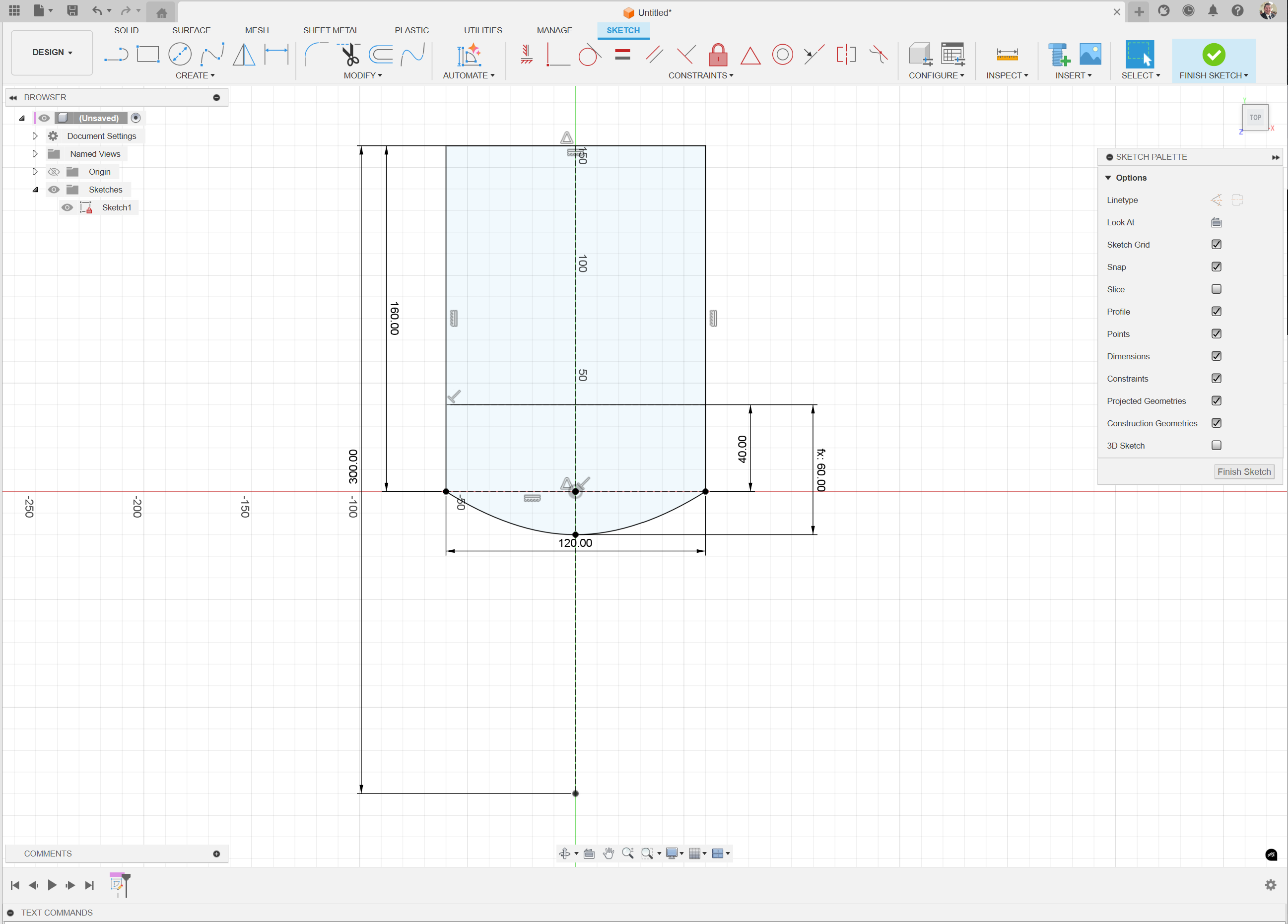Collapse the Options section in Sketch Palette
Viewport: 1288px width, 924px height.
[1107, 178]
